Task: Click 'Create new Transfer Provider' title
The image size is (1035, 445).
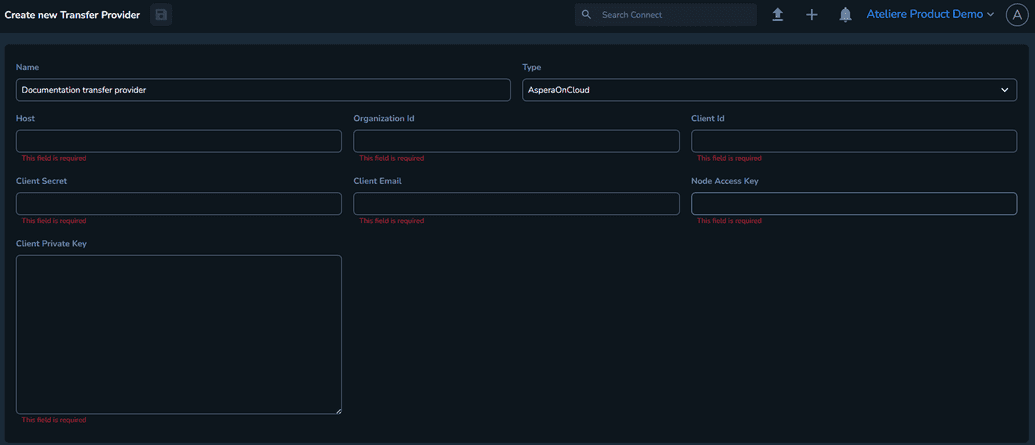Action: coord(72,15)
